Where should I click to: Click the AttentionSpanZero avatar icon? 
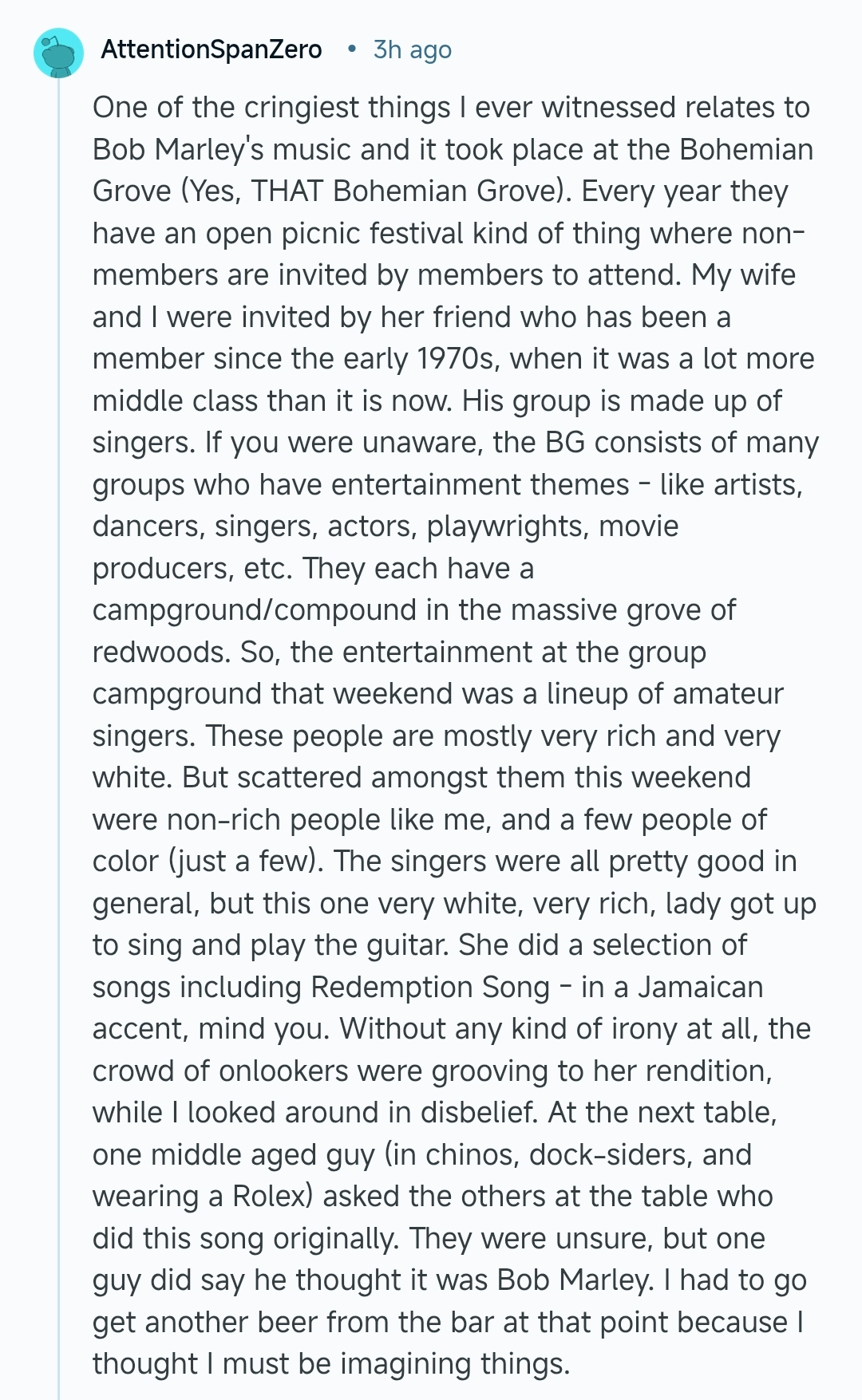58,52
